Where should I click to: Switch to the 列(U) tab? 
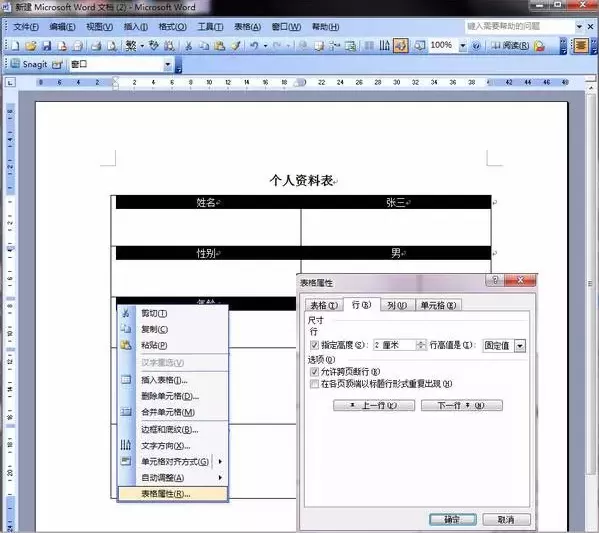click(397, 305)
